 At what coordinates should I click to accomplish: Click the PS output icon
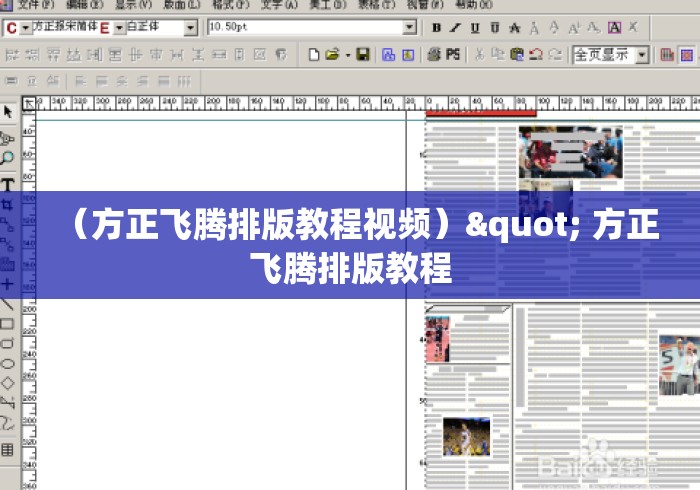453,54
